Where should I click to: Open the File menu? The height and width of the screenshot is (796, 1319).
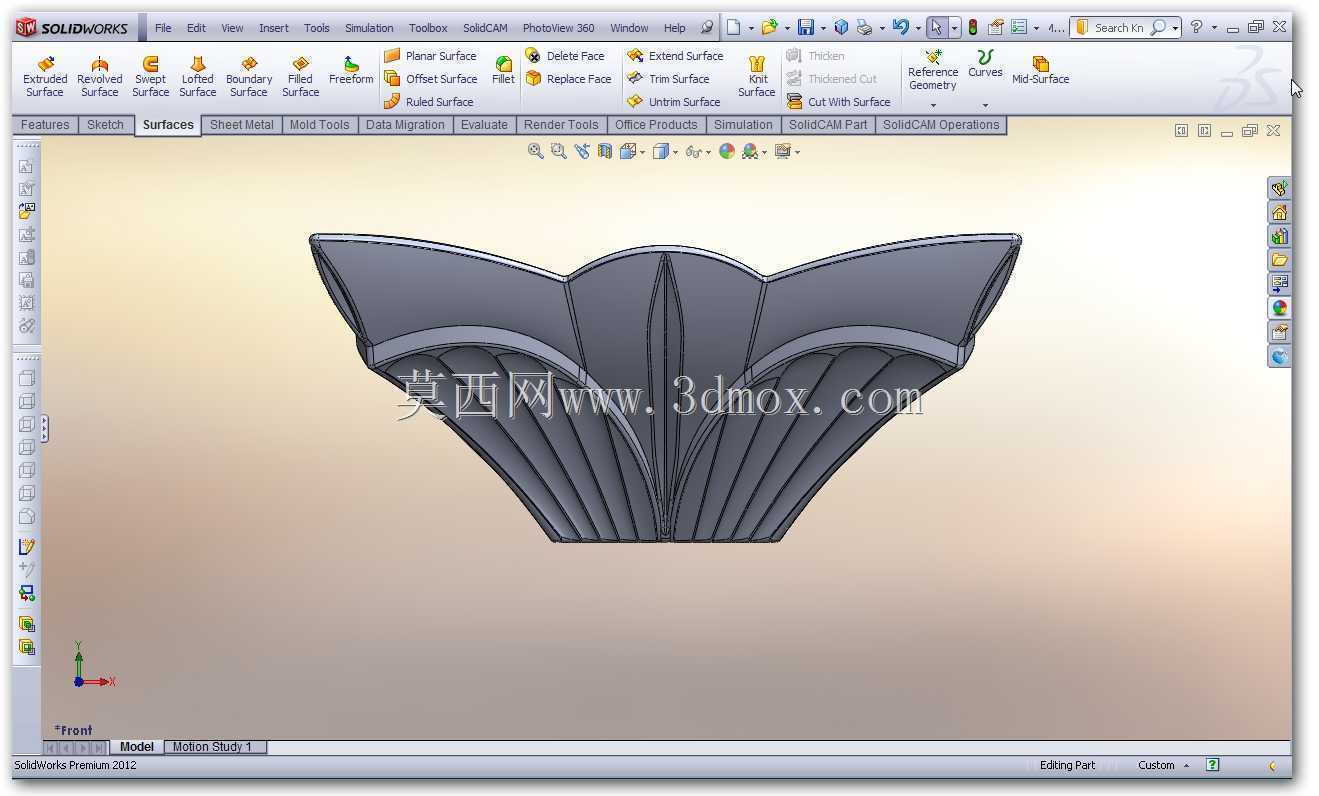click(x=163, y=28)
